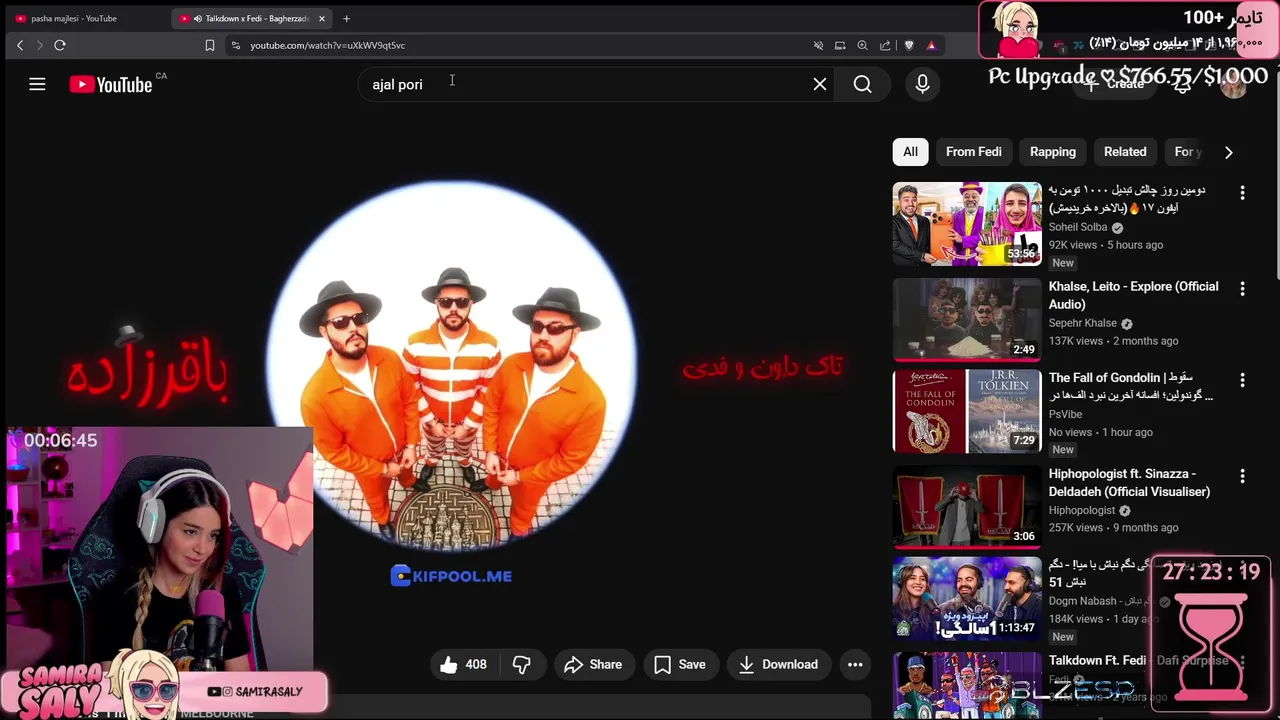
Task: Open 'Khalse, Leito - Explore (Official Audio)' title
Action: (1133, 295)
